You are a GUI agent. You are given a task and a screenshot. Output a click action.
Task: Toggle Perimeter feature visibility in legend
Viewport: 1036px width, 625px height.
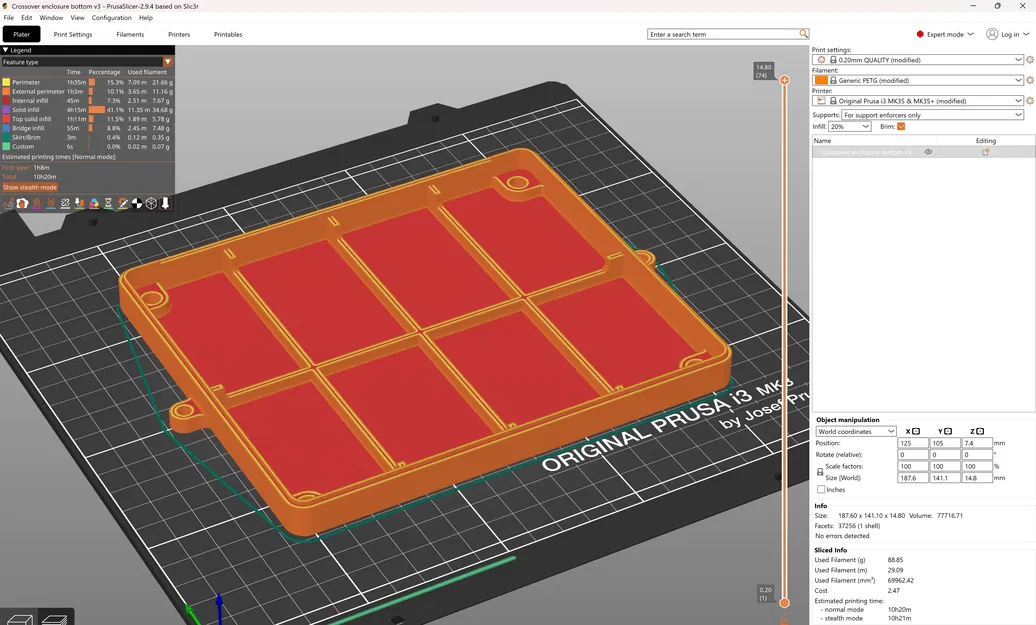click(x=87, y=83)
